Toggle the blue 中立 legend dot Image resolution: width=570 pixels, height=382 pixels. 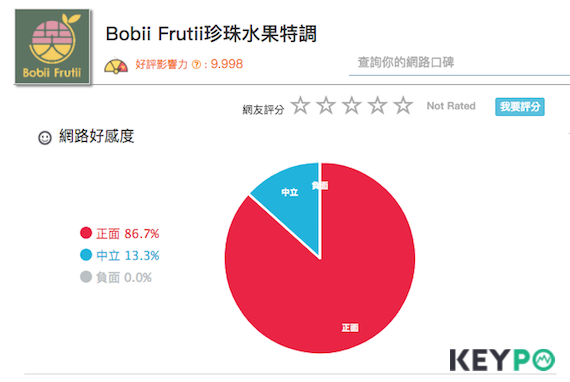[x=86, y=255]
